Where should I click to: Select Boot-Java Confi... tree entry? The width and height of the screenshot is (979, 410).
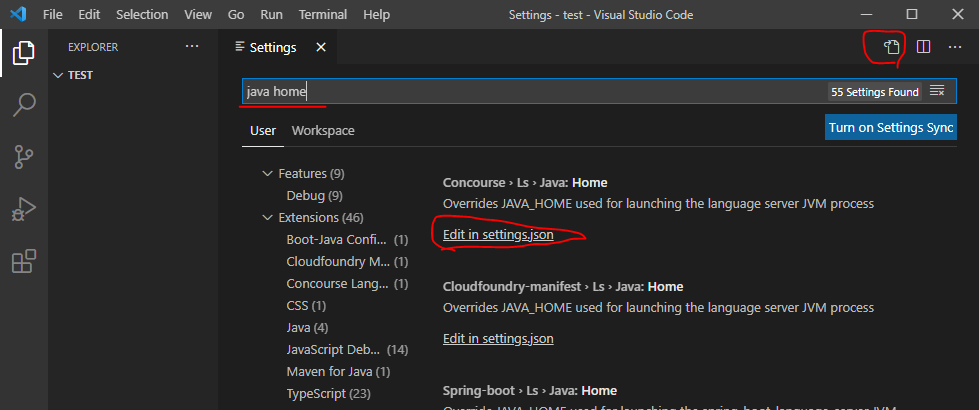[x=347, y=240]
